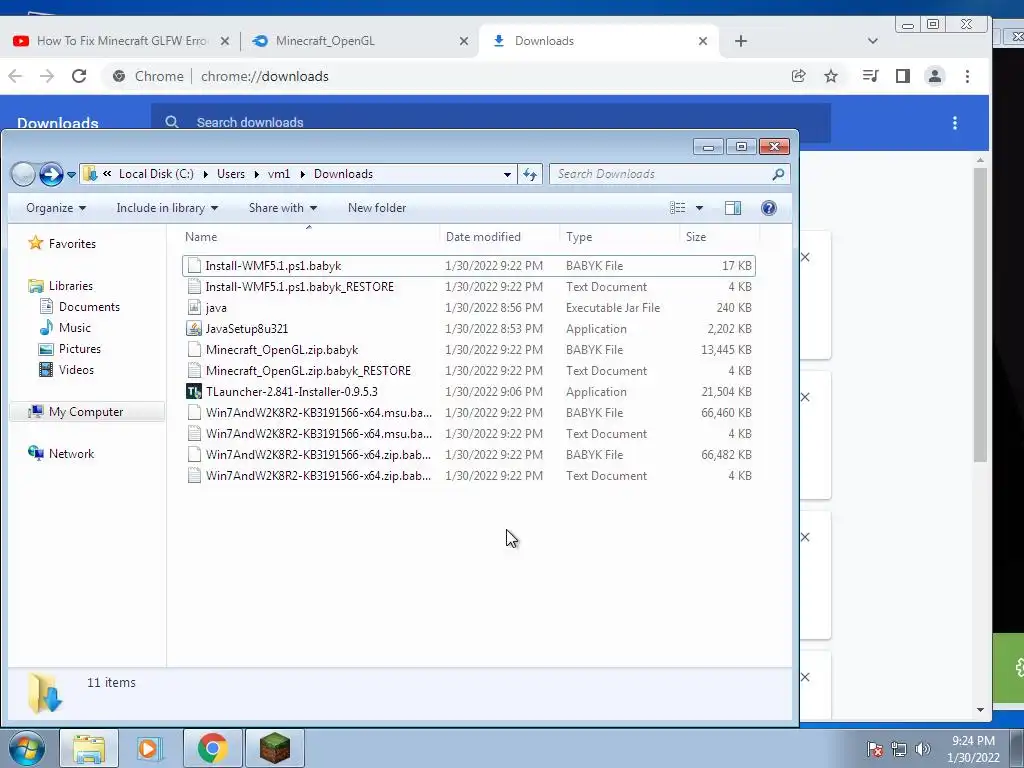
Task: Open view options dropdown arrow
Action: [x=699, y=208]
